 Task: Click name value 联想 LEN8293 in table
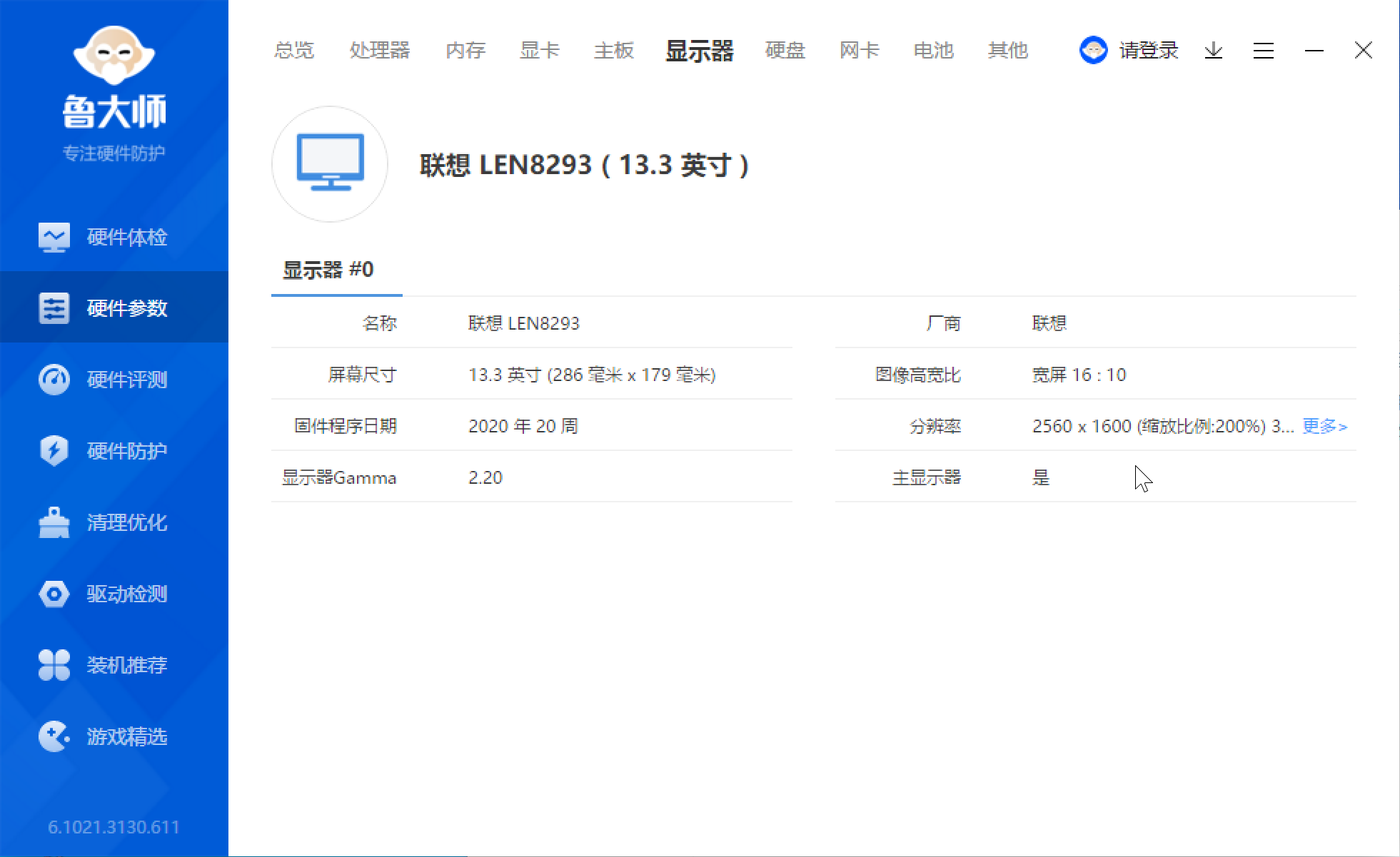click(524, 323)
